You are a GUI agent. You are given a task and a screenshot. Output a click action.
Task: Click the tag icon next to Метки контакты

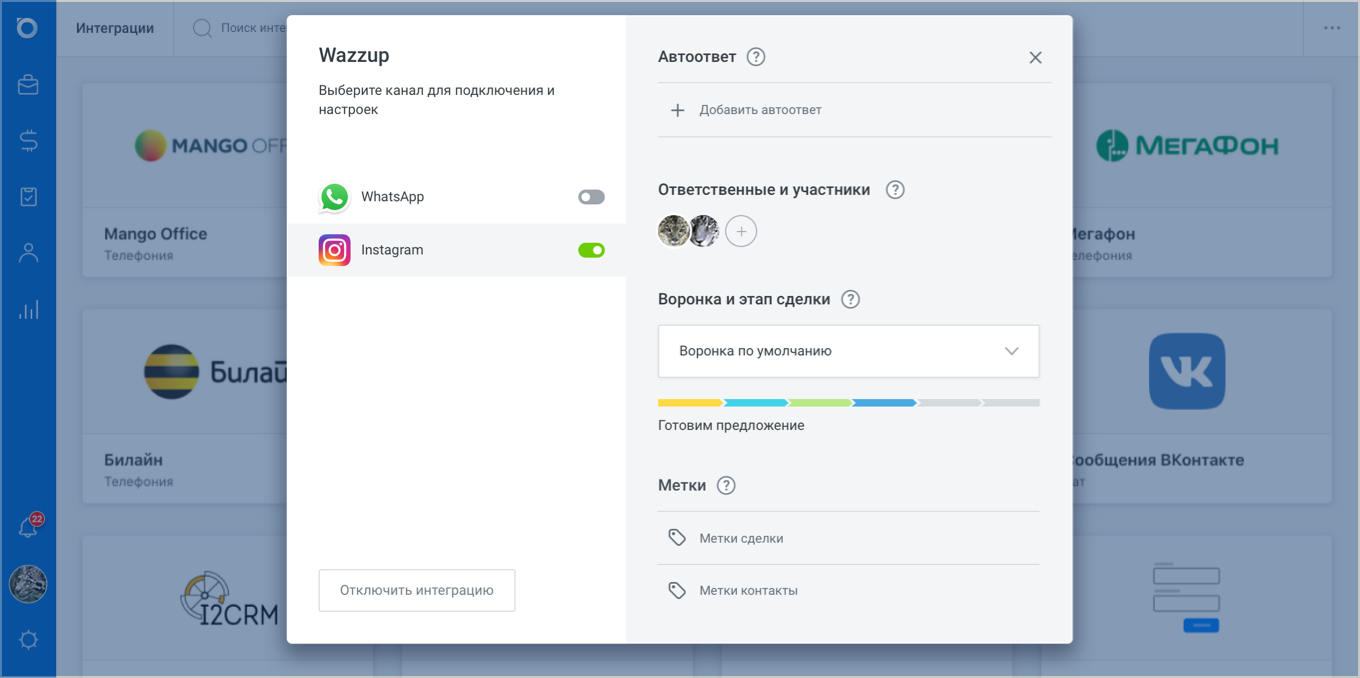click(677, 590)
